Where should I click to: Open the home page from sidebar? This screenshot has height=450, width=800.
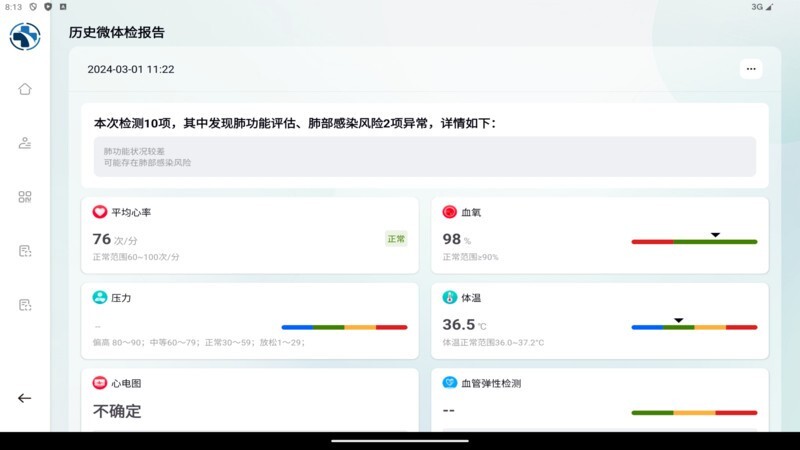25,88
